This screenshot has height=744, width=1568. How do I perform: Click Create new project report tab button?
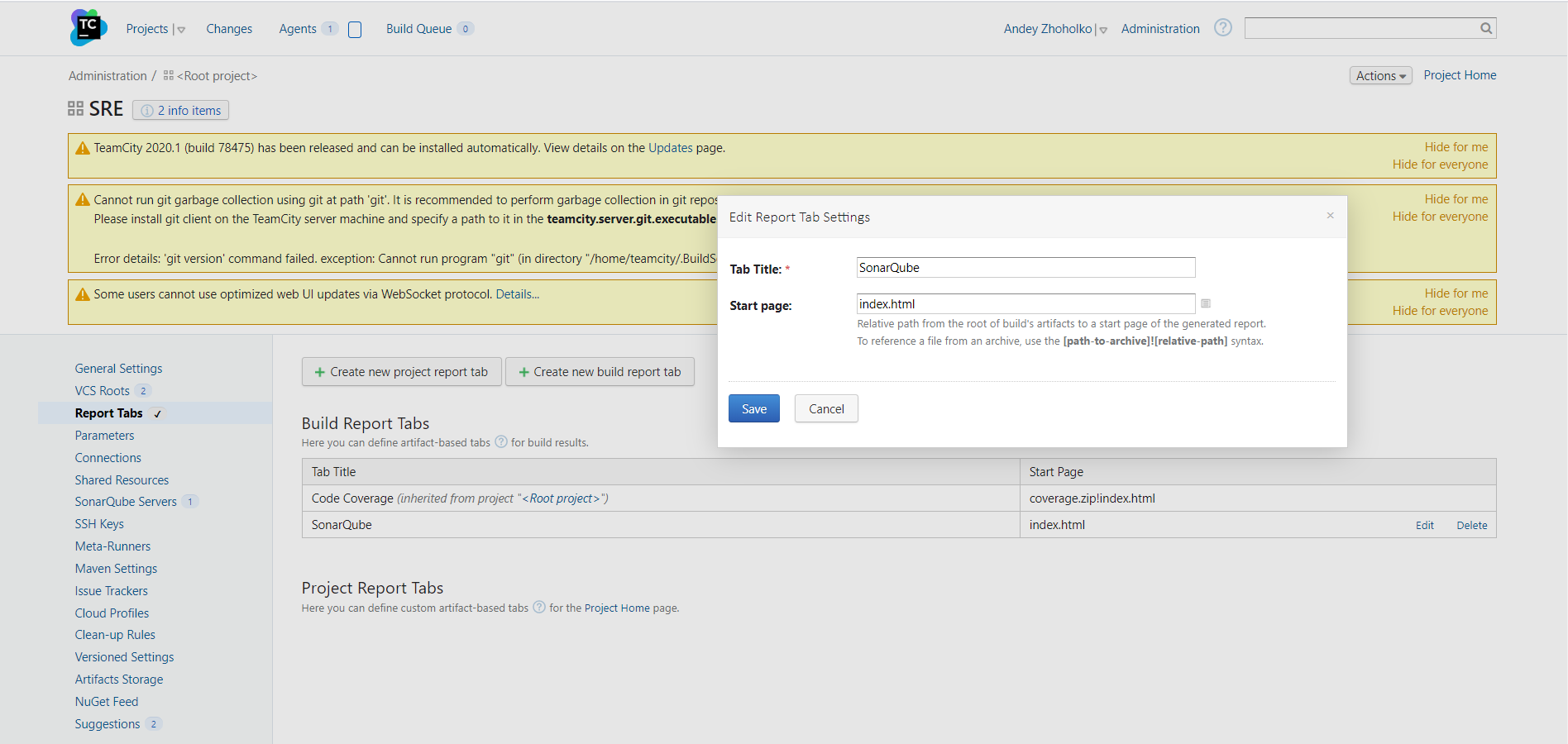coord(402,372)
